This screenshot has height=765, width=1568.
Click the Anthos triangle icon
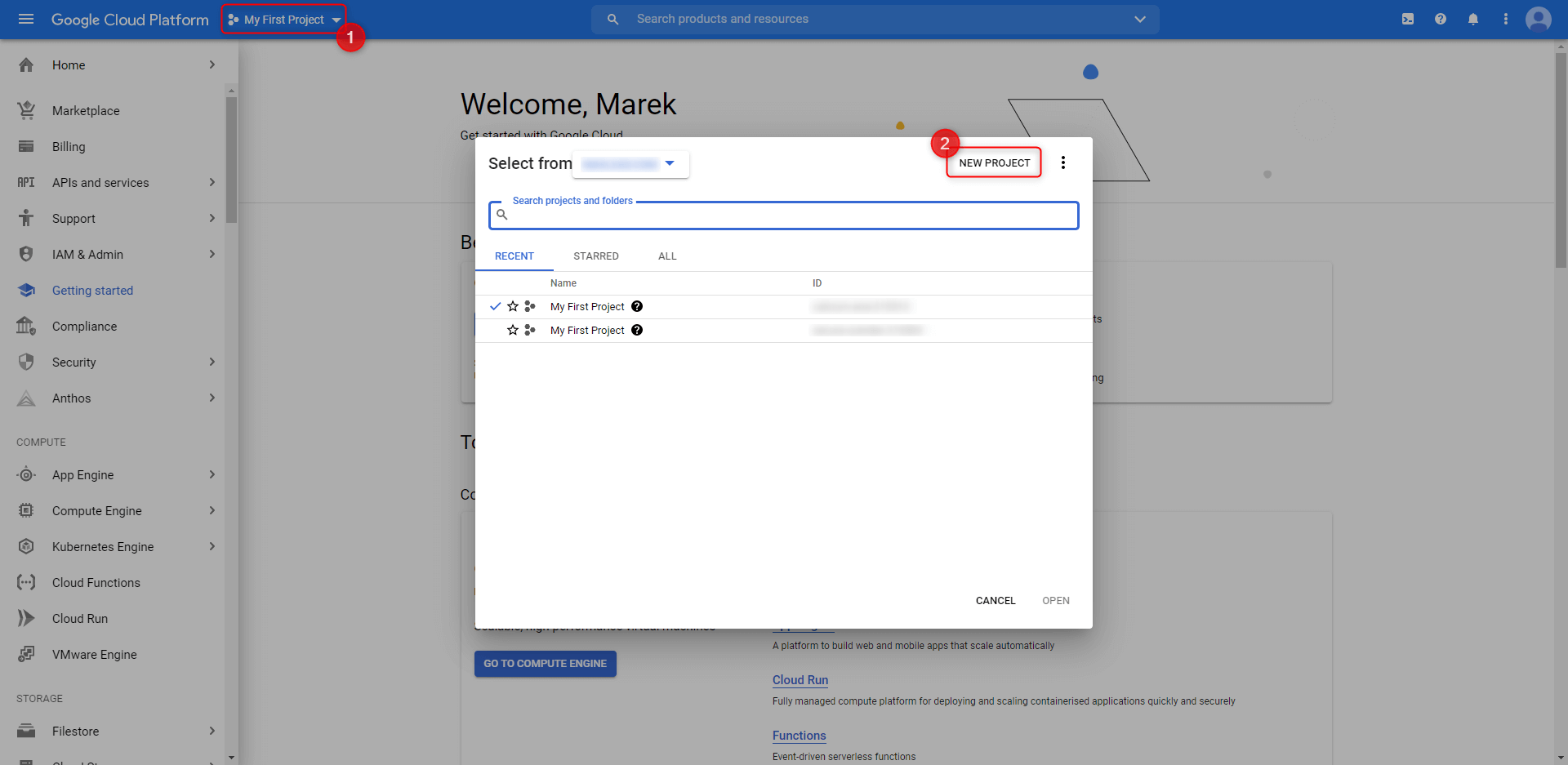point(26,398)
